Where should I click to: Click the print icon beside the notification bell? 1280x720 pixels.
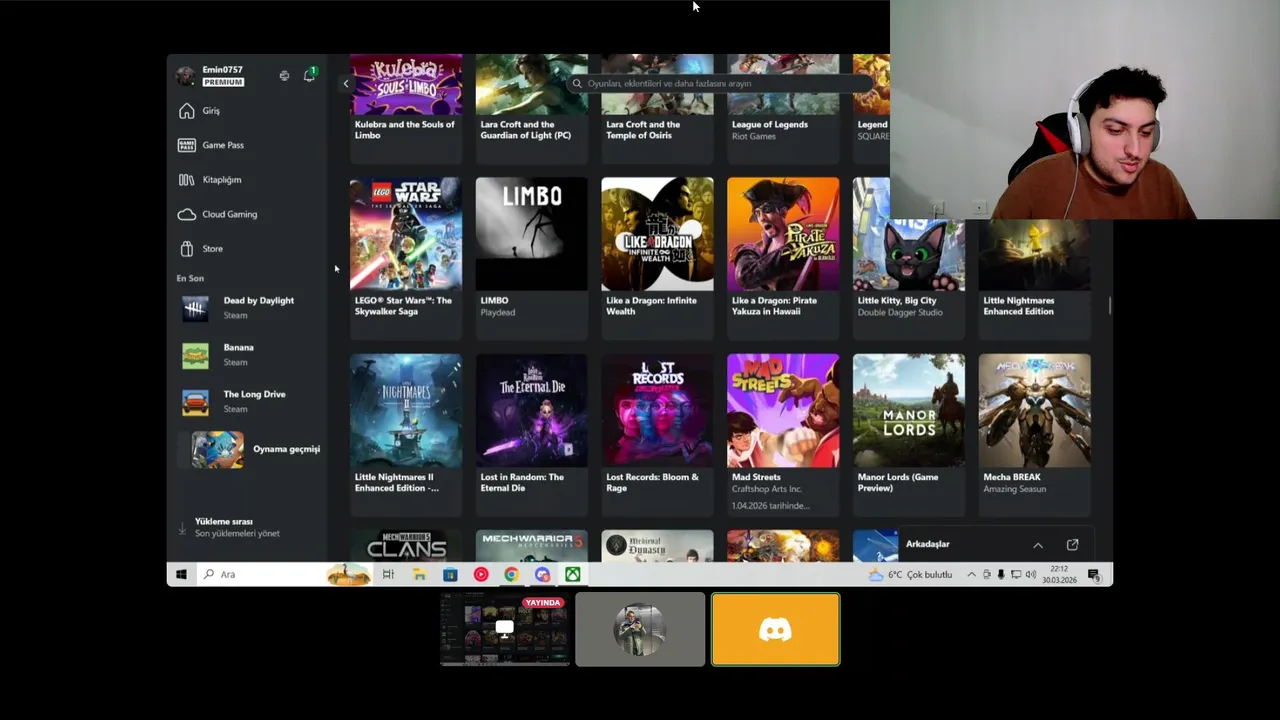coord(284,76)
